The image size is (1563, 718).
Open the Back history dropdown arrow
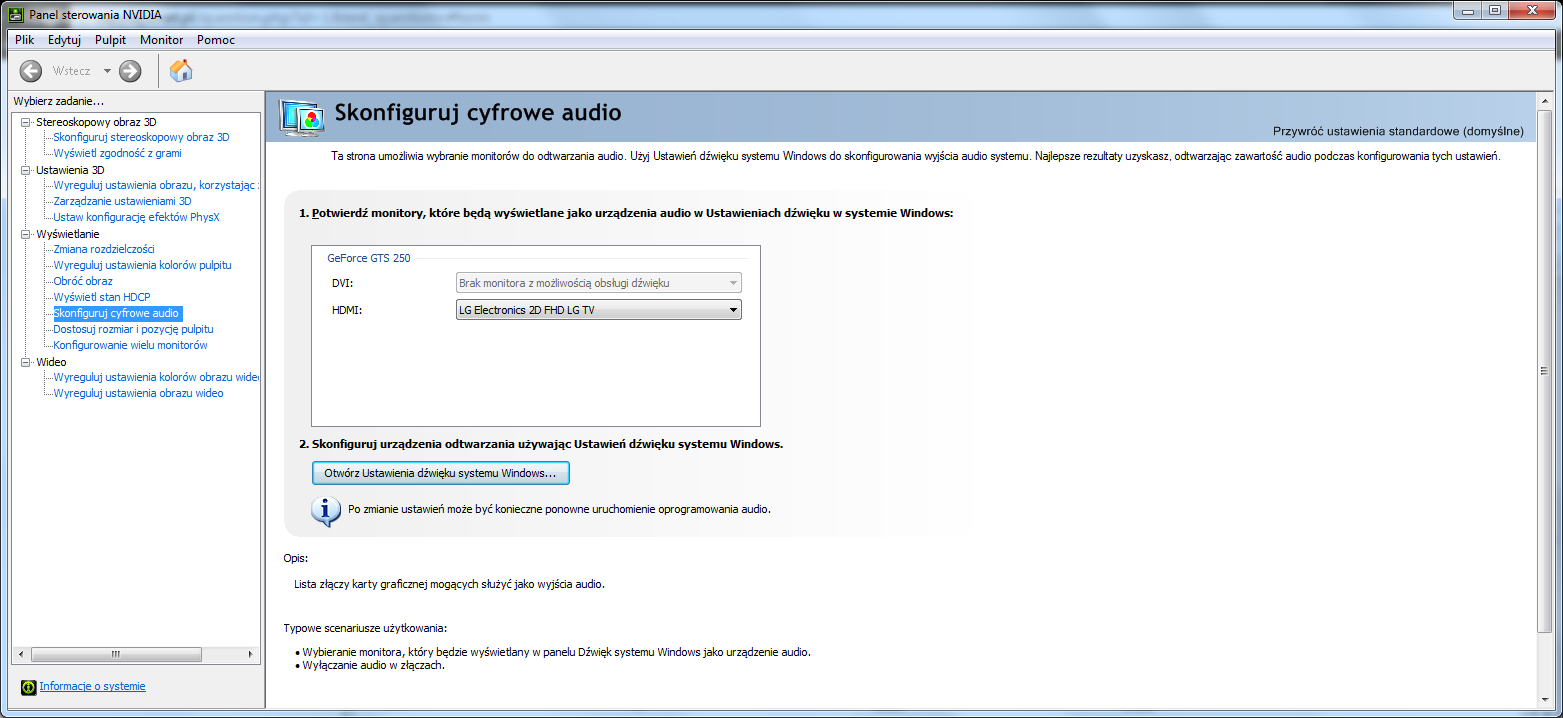click(107, 71)
